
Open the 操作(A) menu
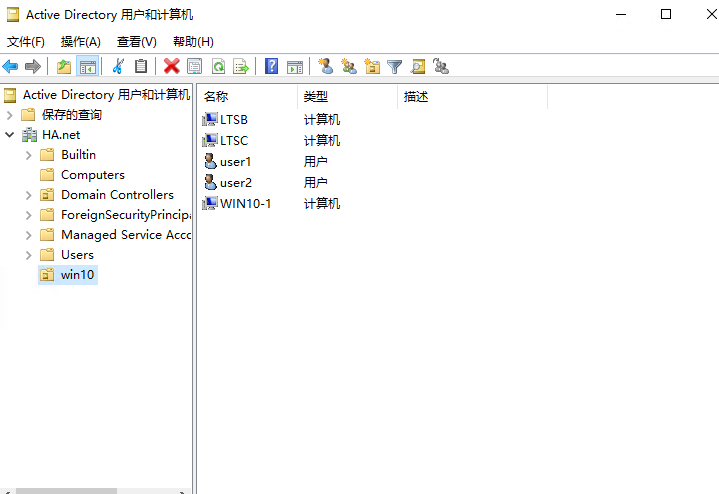pyautogui.click(x=80, y=41)
